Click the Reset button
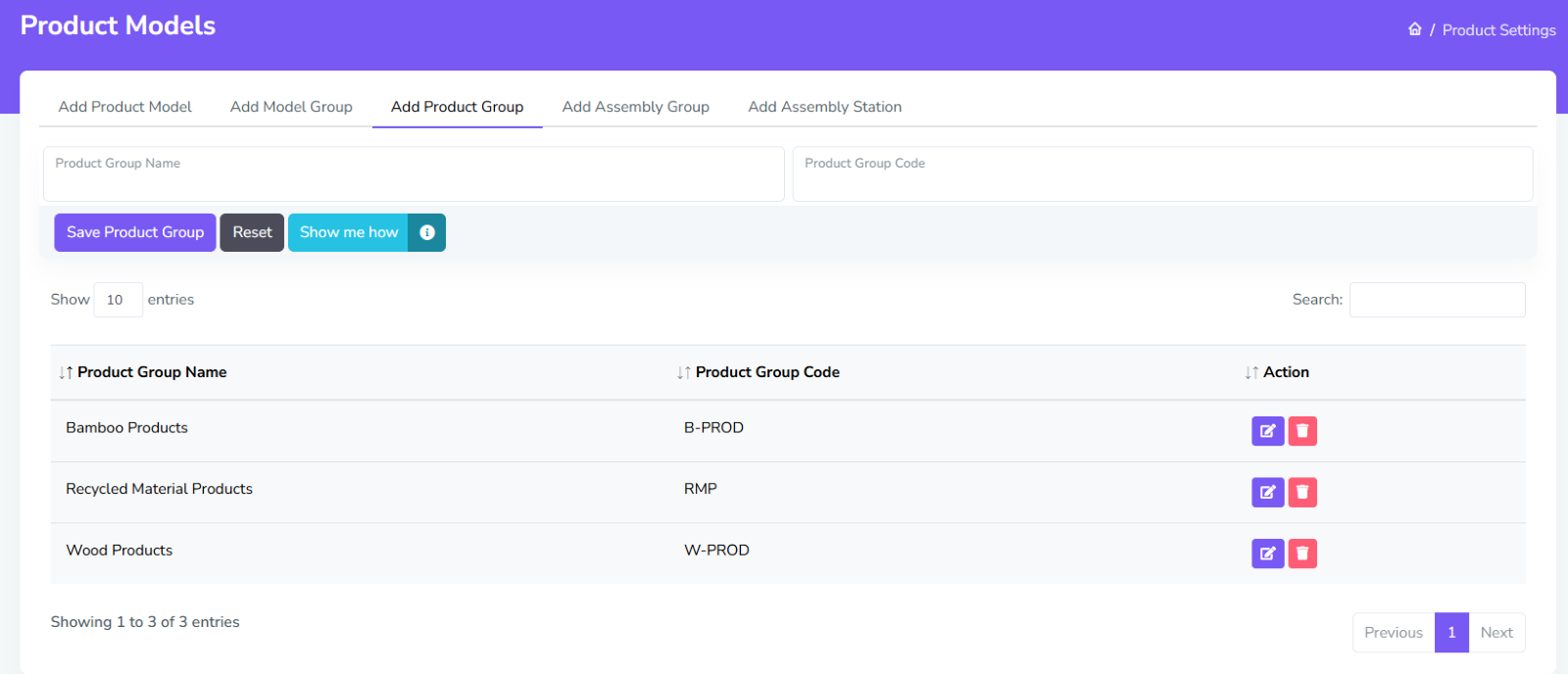The image size is (1568, 674). click(252, 232)
